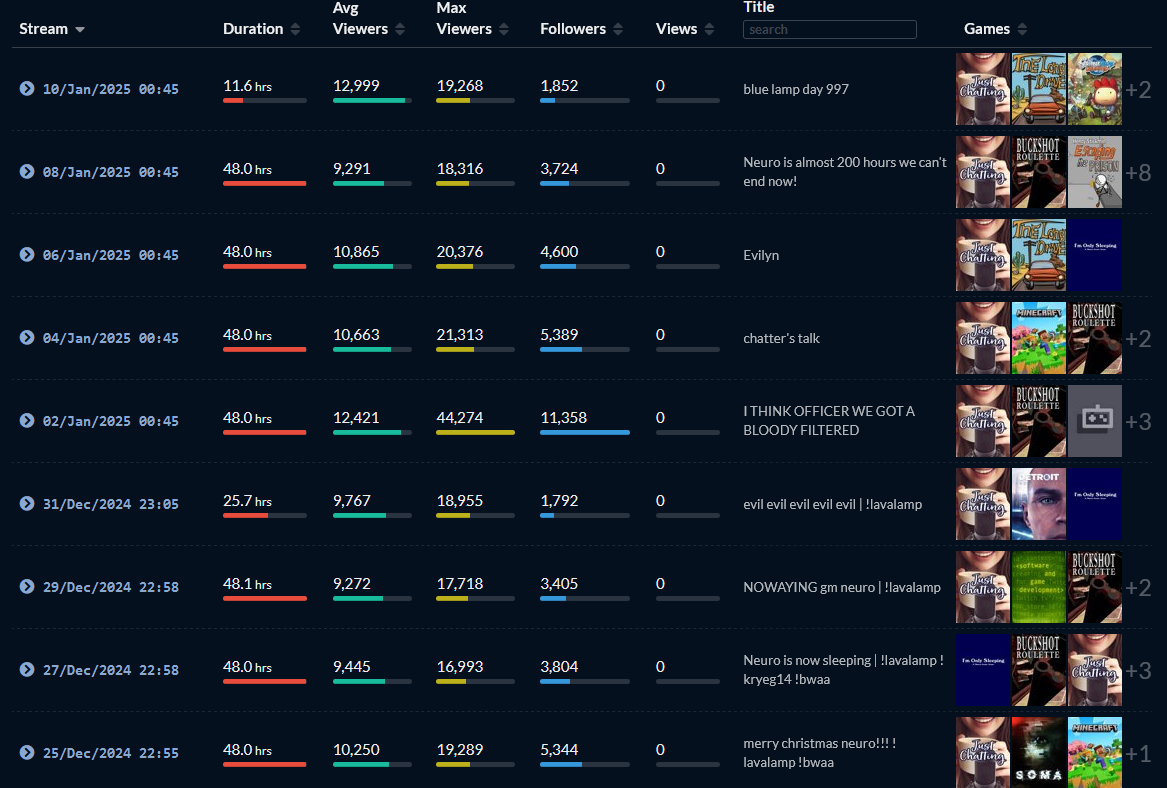Sort by Avg Viewers column arrows
This screenshot has height=788, width=1167.
point(400,30)
